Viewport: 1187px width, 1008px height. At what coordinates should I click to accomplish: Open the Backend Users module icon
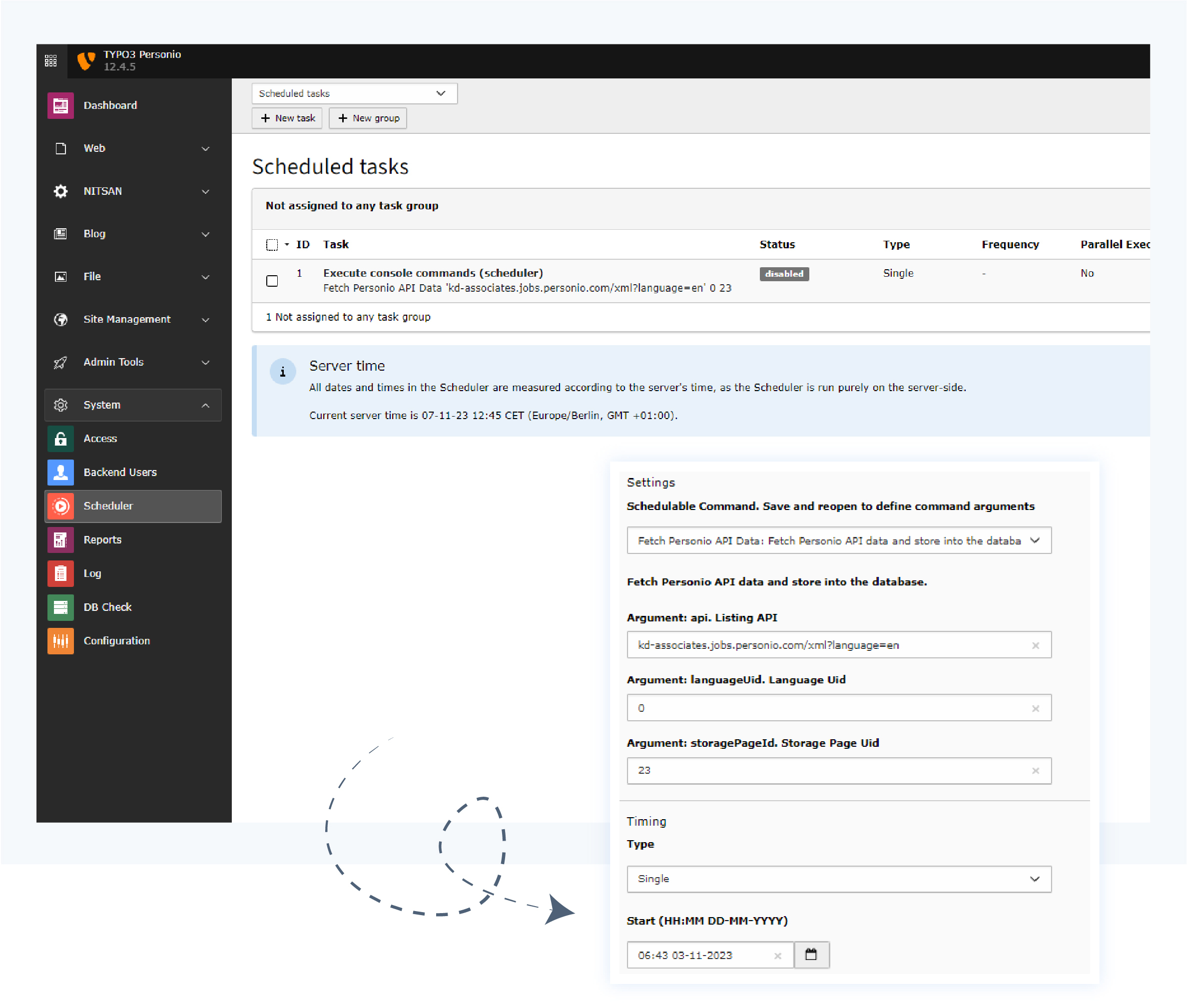pyautogui.click(x=60, y=472)
